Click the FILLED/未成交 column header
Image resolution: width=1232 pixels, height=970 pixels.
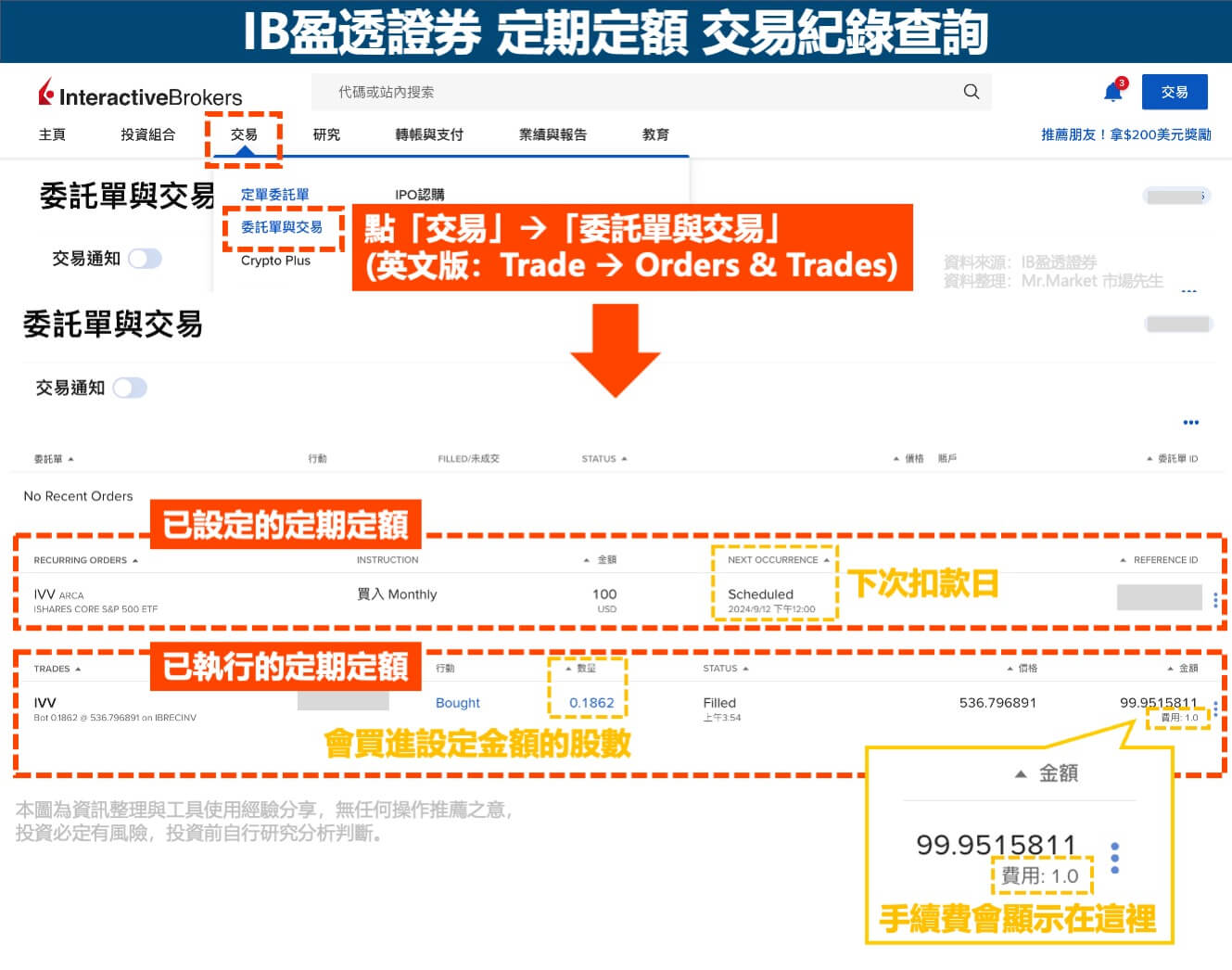[x=468, y=459]
